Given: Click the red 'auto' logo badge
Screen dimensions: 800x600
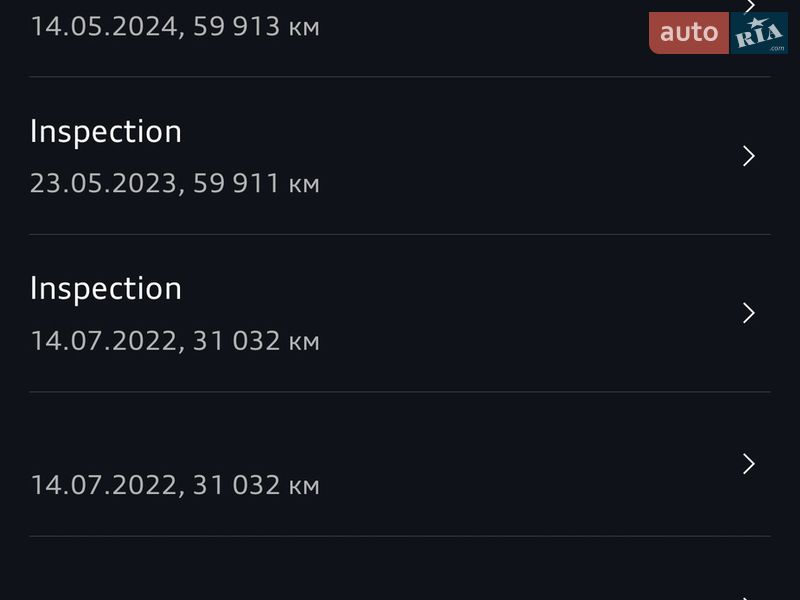Looking at the screenshot, I should [x=689, y=33].
